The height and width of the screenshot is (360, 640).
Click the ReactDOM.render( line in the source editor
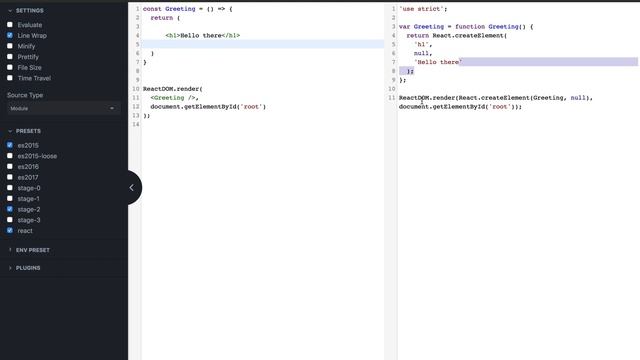tap(173, 89)
